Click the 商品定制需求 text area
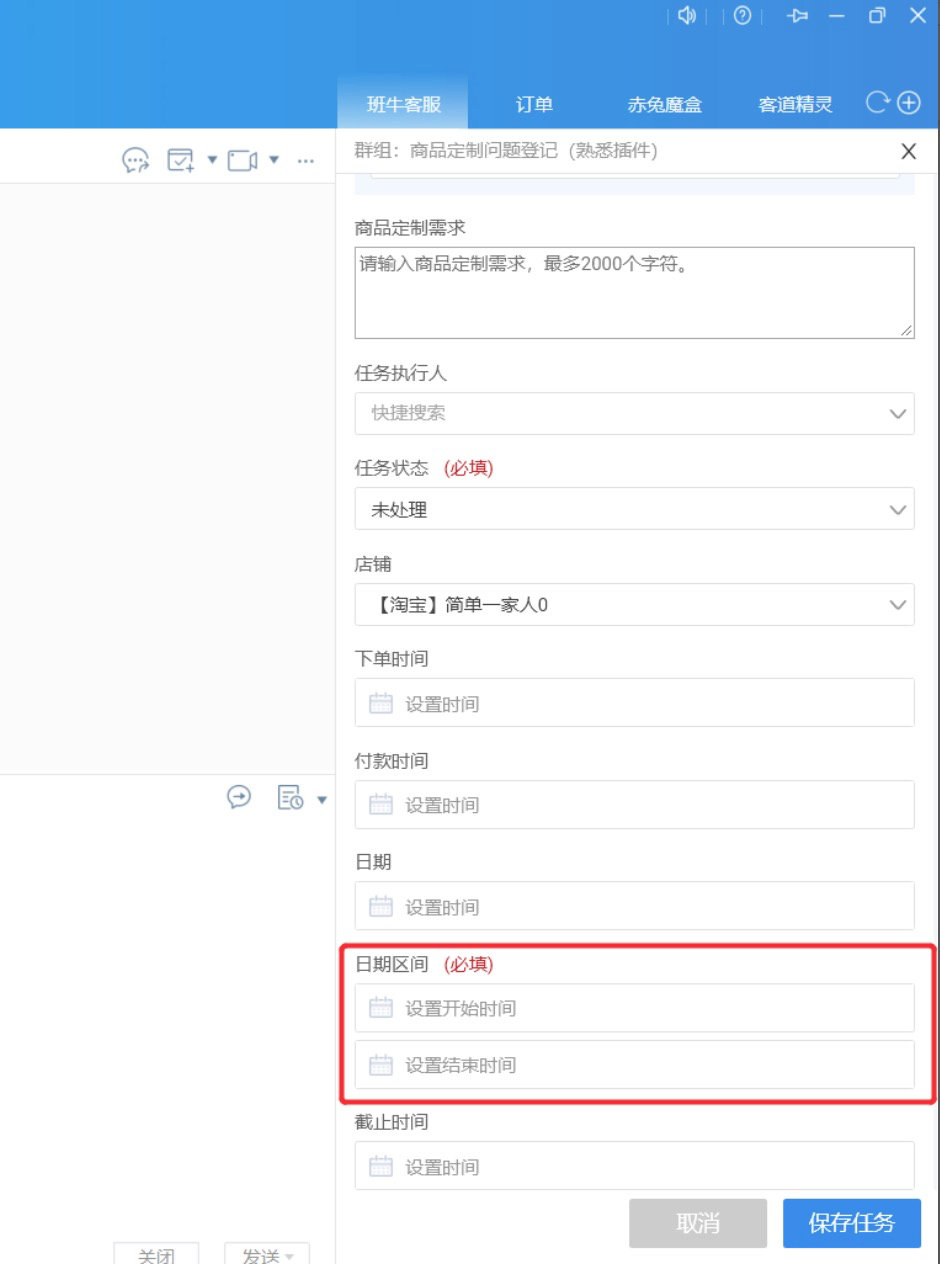Screen dimensions: 940x1264 (634, 292)
